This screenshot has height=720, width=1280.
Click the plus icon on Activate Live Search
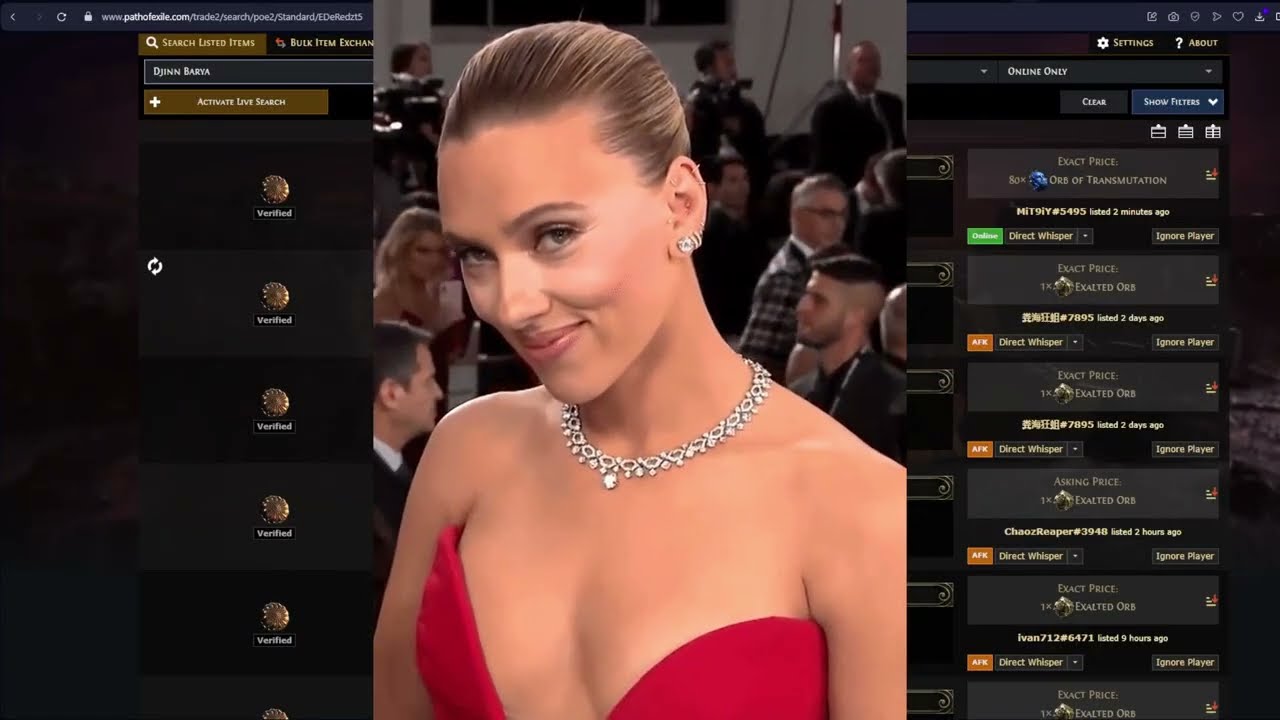pos(155,102)
